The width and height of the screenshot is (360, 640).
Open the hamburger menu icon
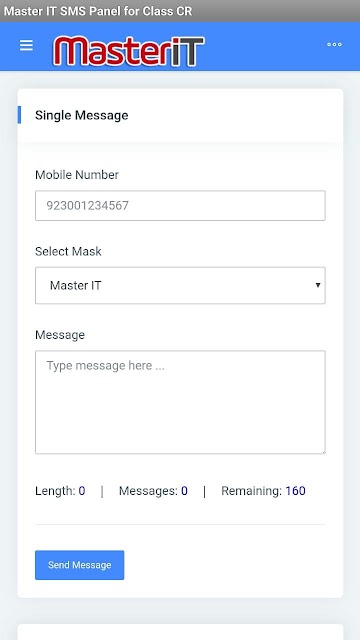26,45
